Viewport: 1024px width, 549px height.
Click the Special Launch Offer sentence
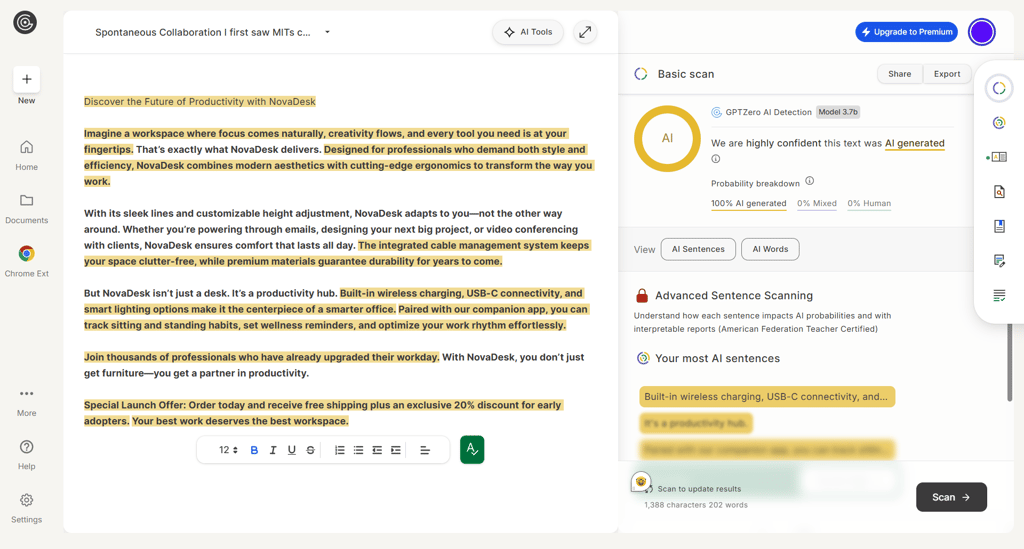coord(323,413)
